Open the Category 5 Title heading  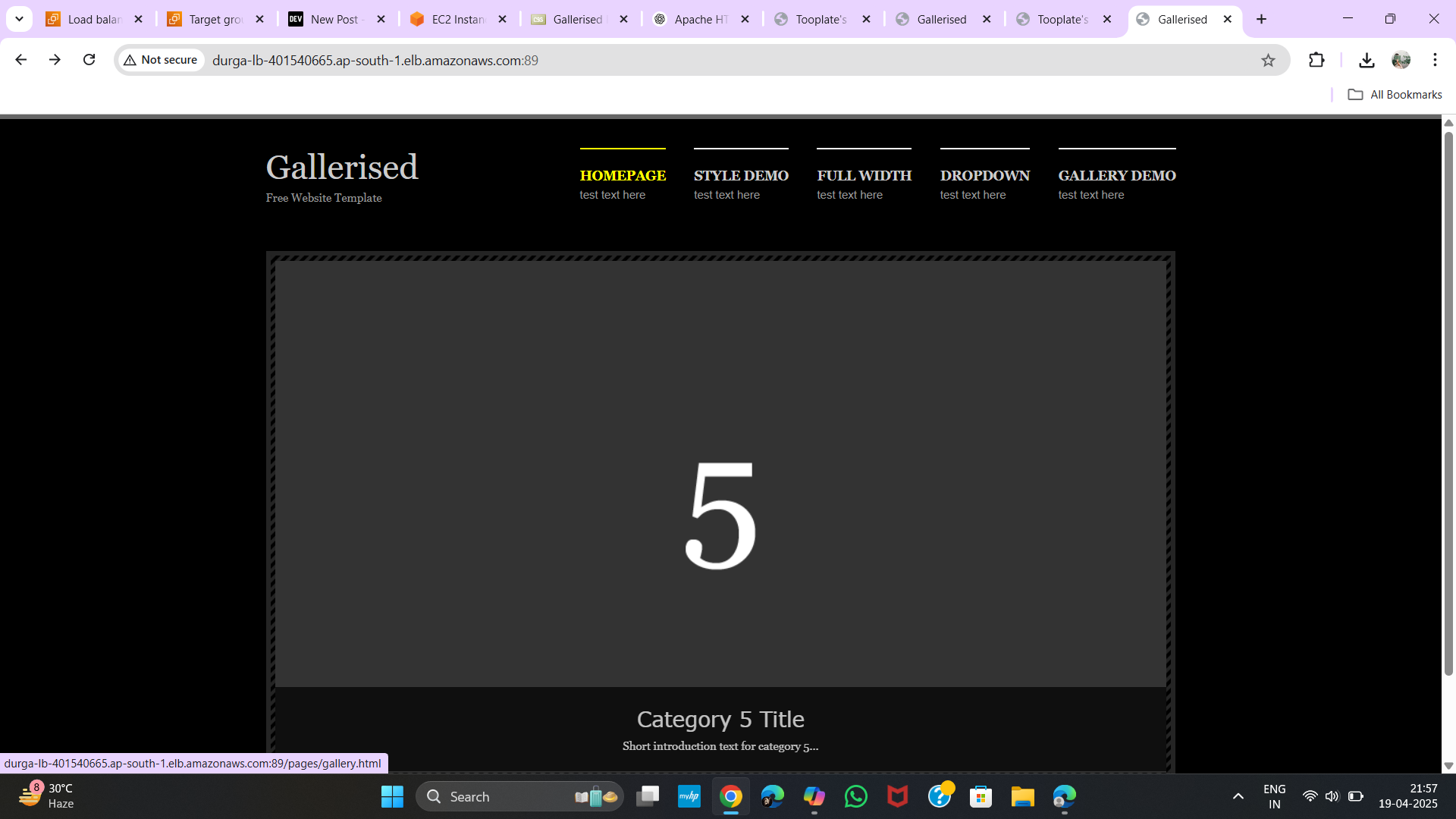tap(720, 719)
